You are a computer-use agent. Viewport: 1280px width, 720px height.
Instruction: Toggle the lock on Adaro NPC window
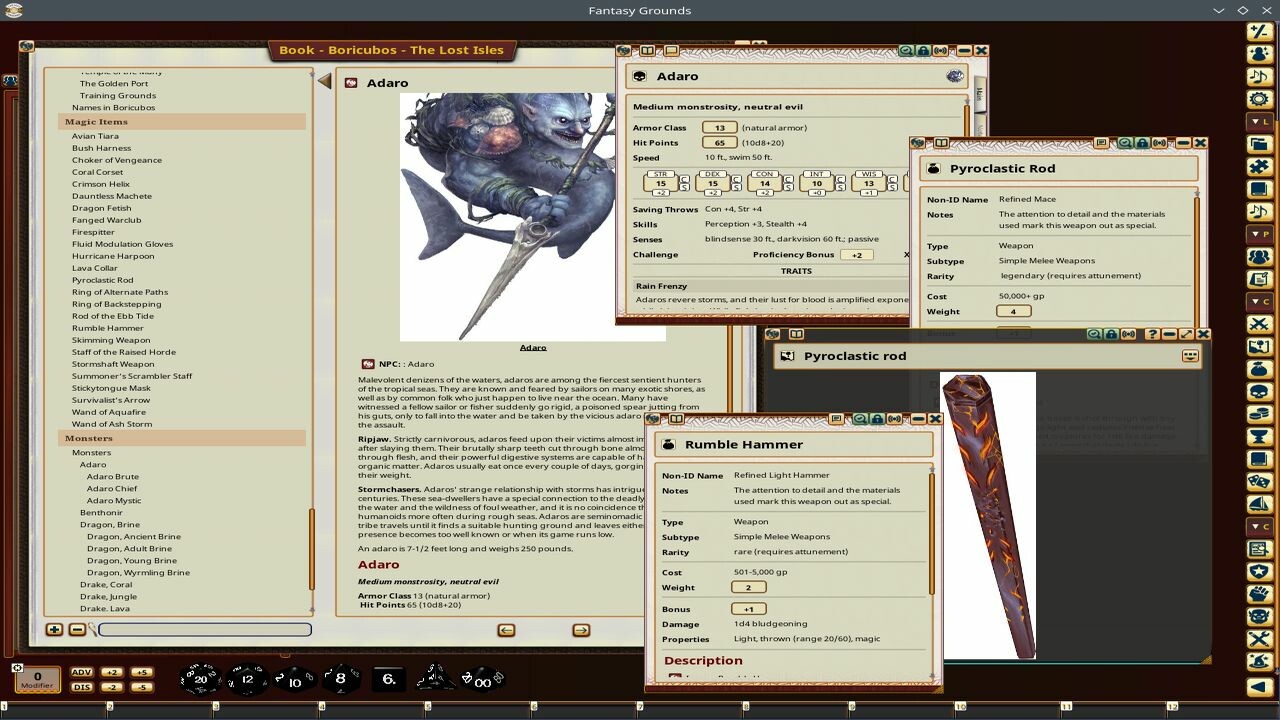click(923, 51)
